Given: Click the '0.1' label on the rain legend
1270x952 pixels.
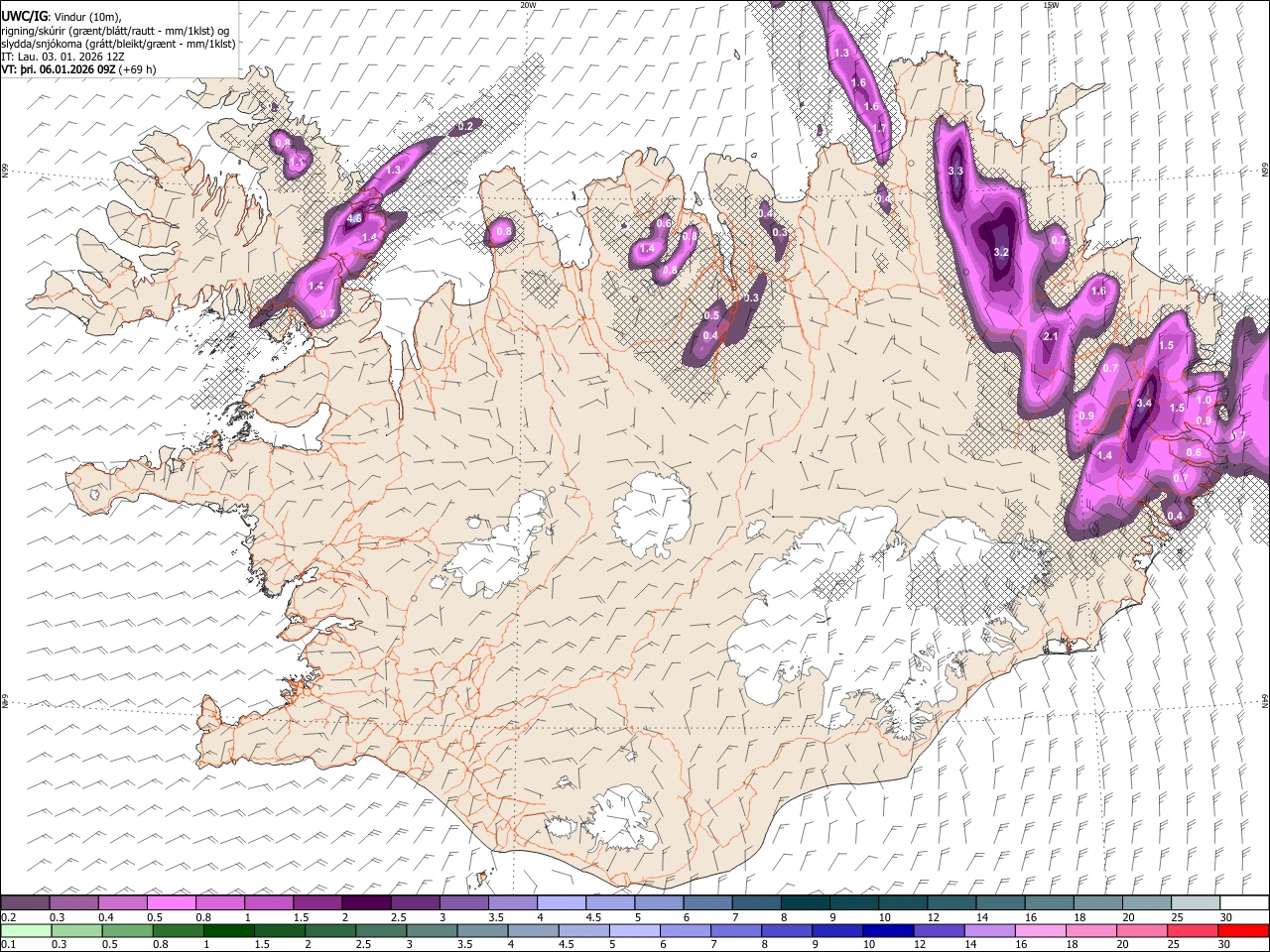Looking at the screenshot, I should [8, 945].
